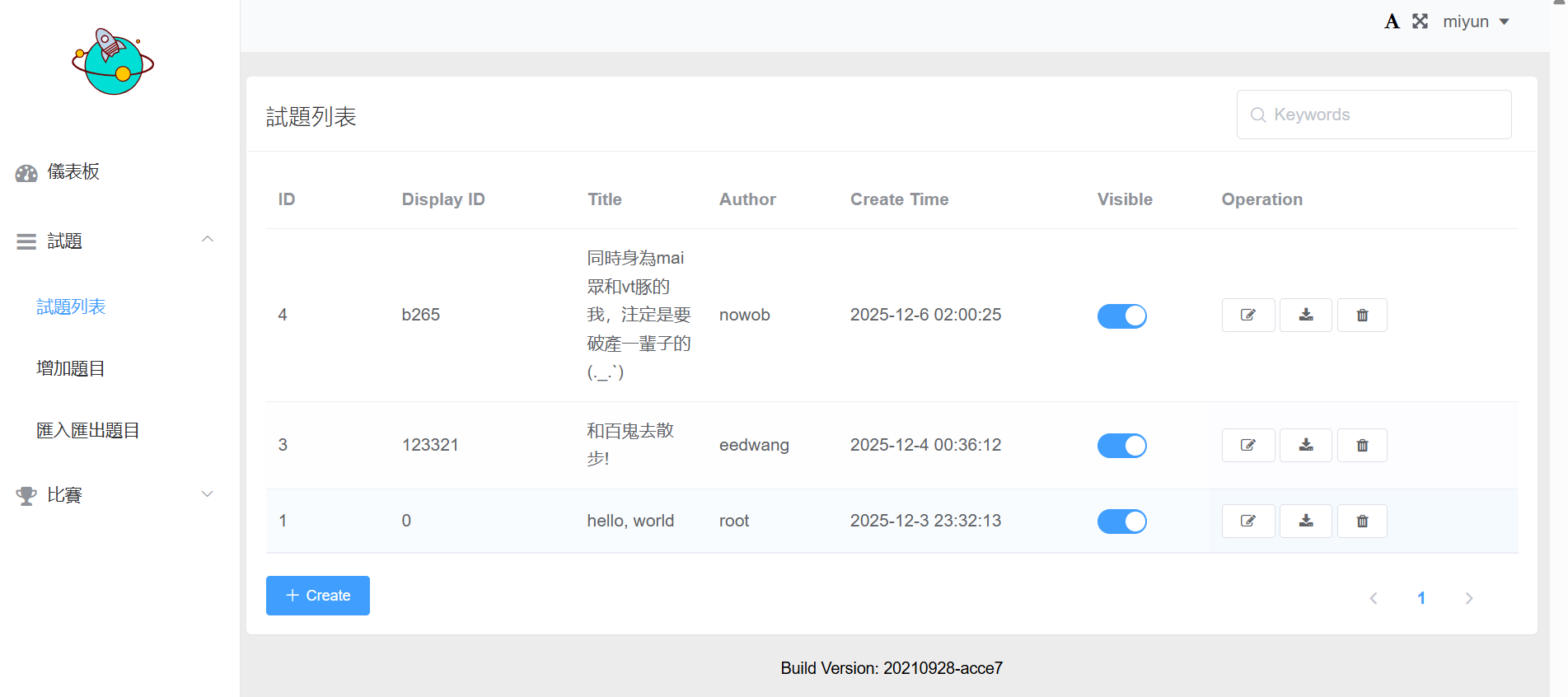The height and width of the screenshot is (697, 1568).
Task: Open the miyun user dropdown
Action: 1476,21
